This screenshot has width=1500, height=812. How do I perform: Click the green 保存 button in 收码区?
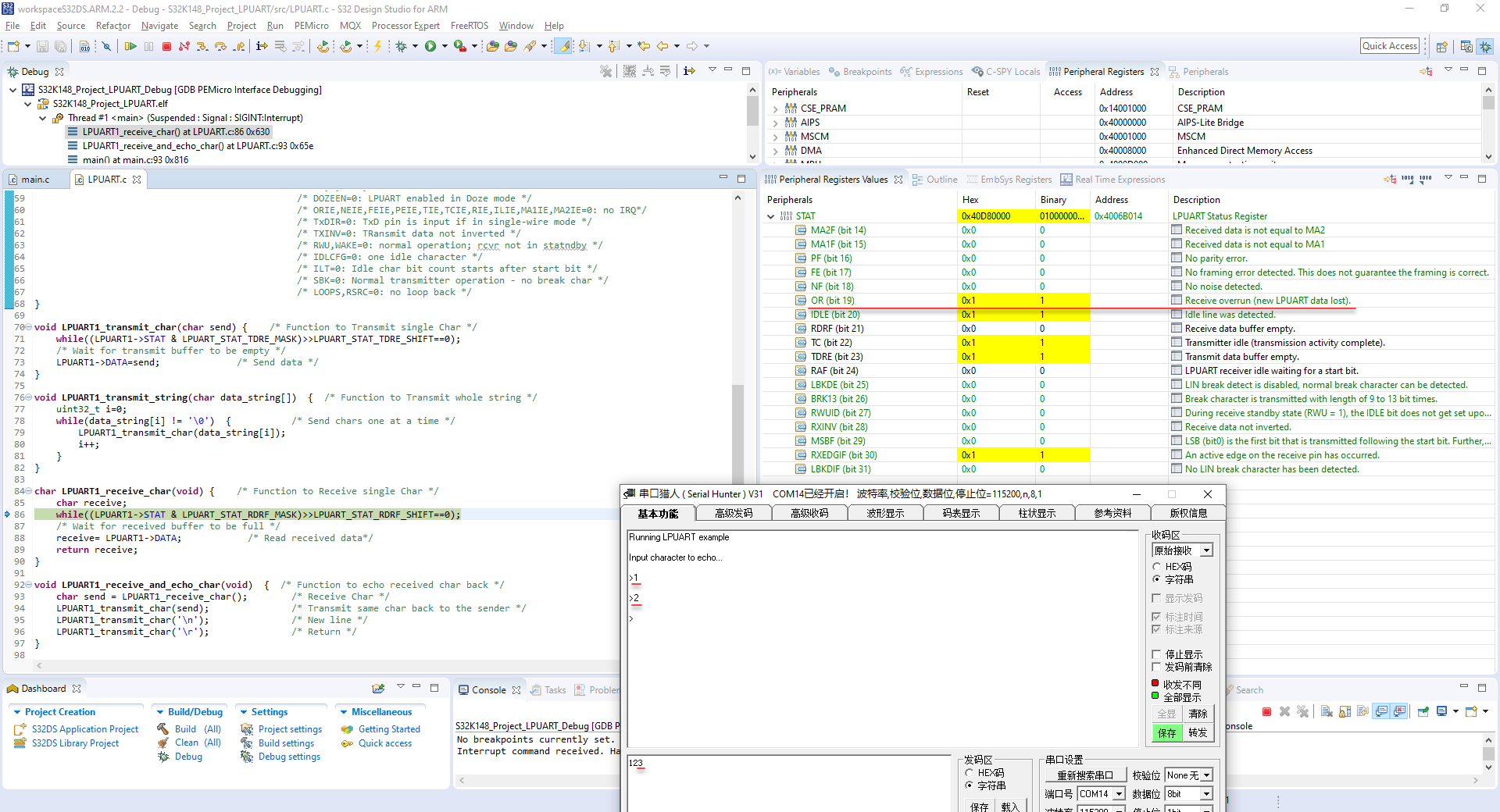(x=1166, y=733)
